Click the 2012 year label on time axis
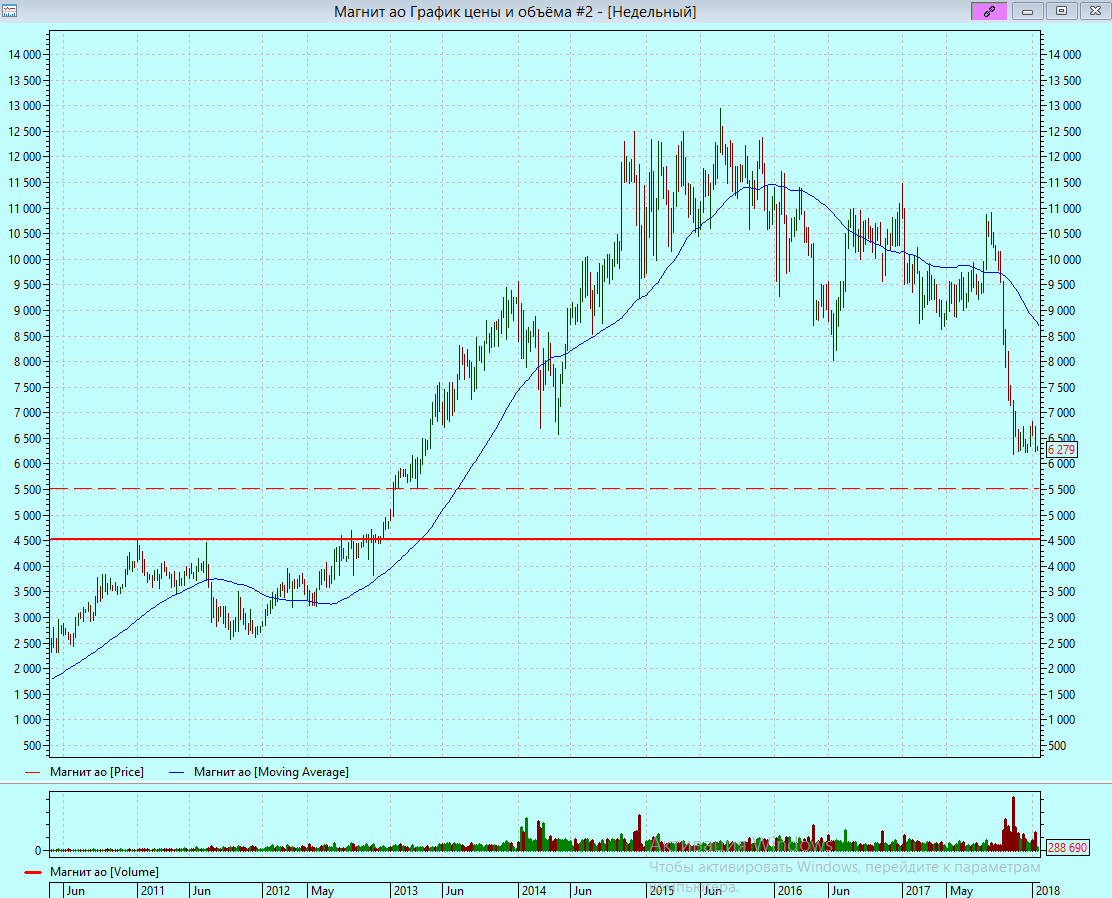This screenshot has height=898, width=1112. click(277, 891)
